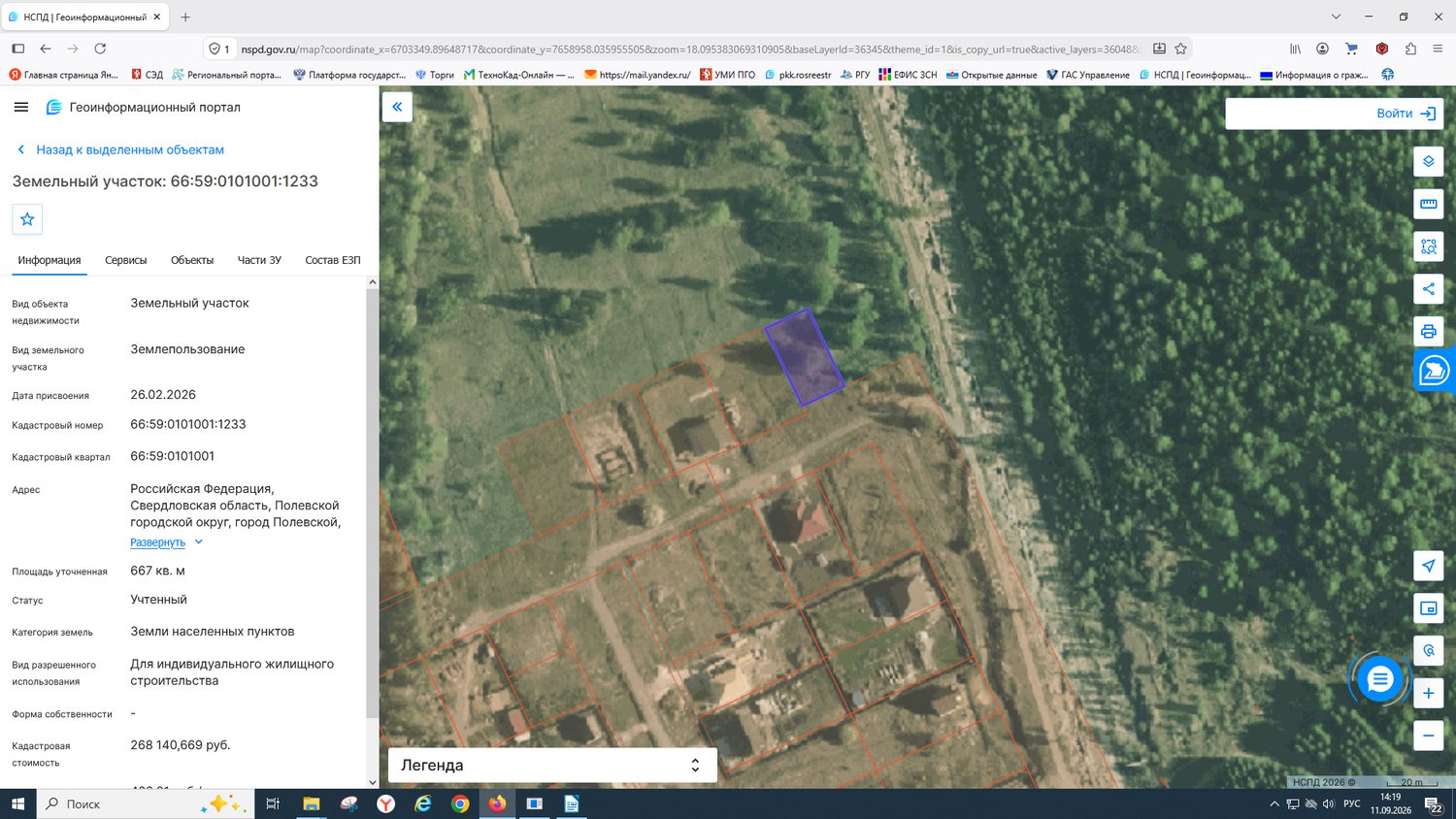
Task: Share the current map link
Action: point(1428,289)
